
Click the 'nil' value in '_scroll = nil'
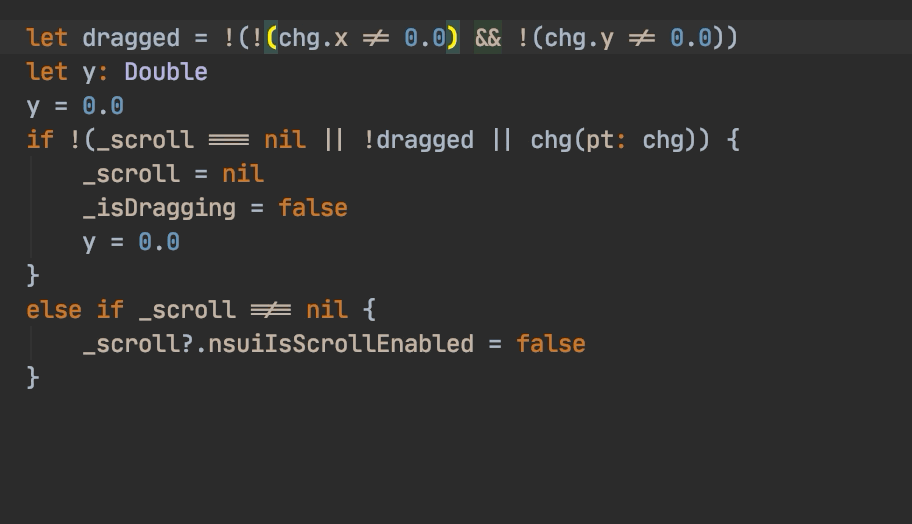(x=243, y=174)
